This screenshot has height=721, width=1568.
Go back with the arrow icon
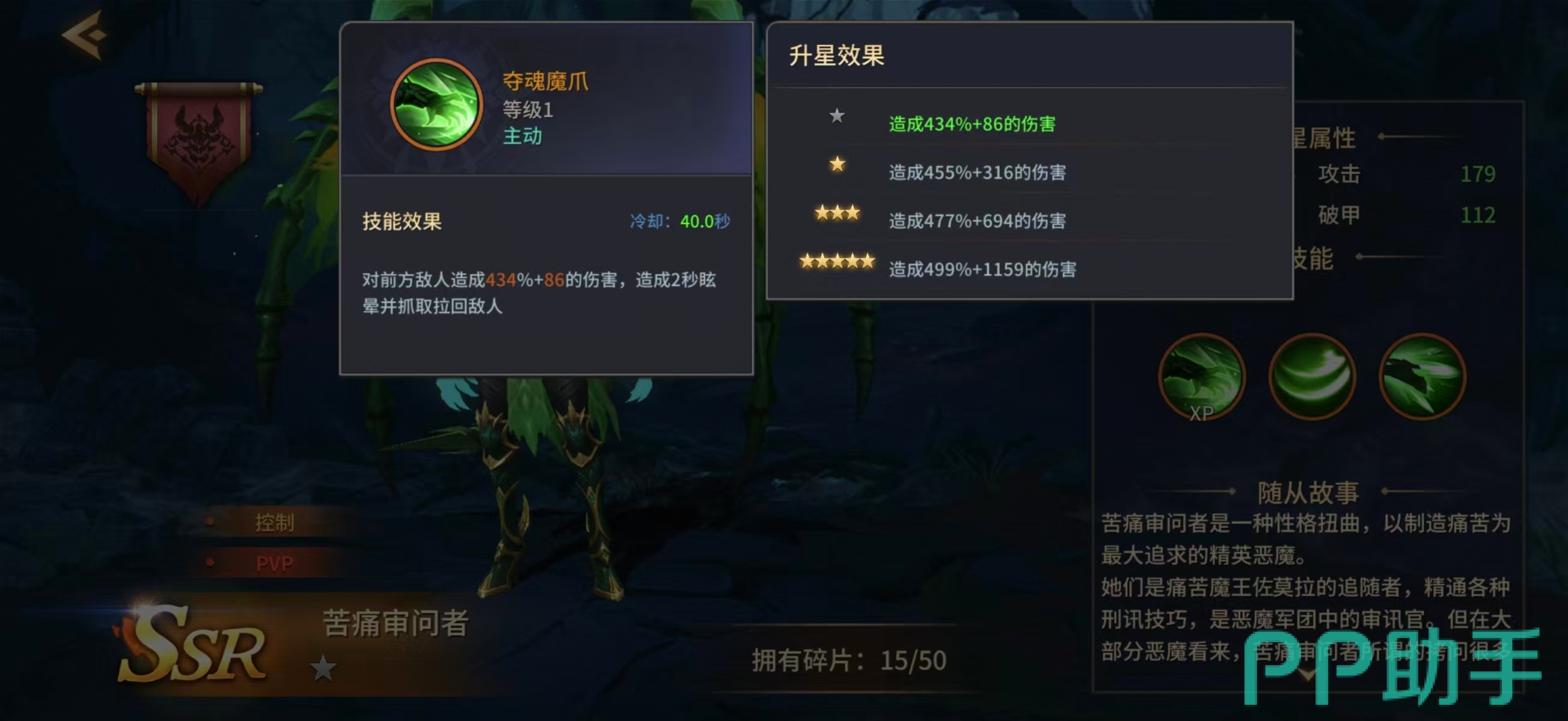pos(85,35)
